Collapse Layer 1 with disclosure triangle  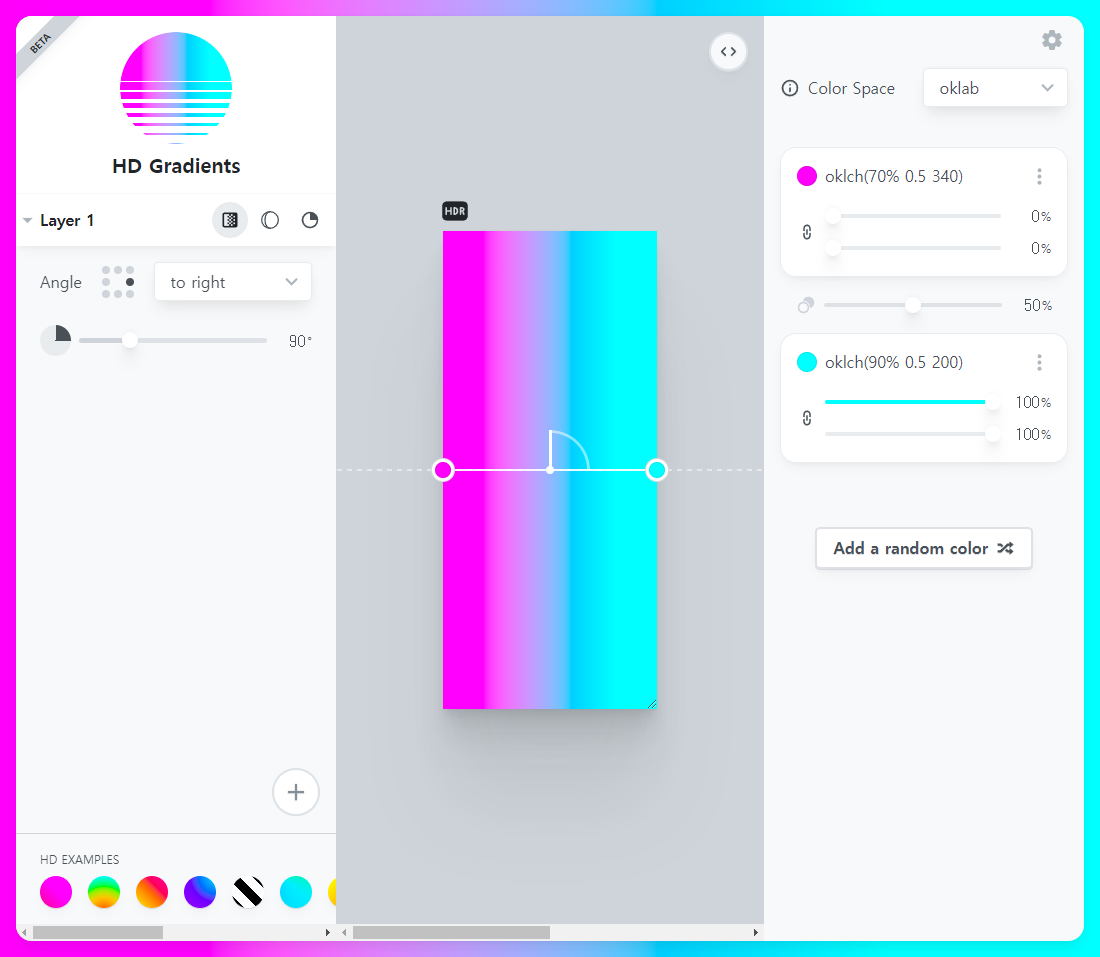click(27, 220)
